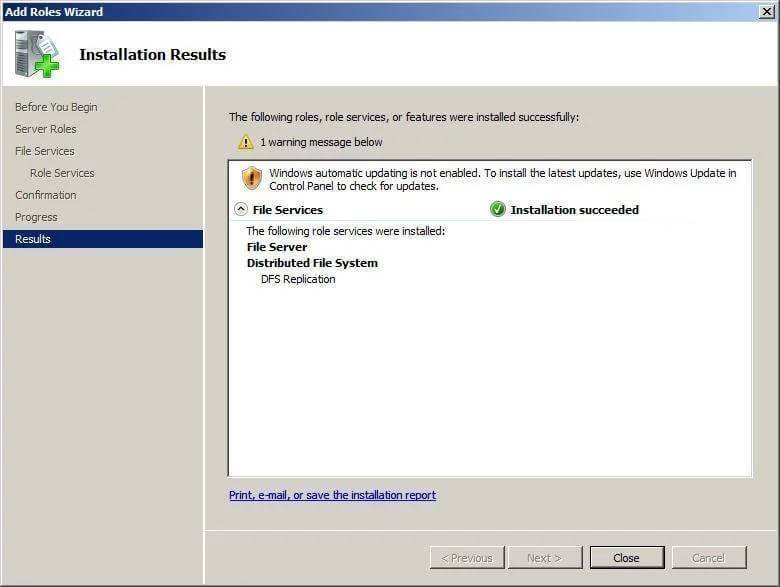The image size is (780, 587).
Task: Click the yellow warning triangle icon
Action: coord(245,142)
